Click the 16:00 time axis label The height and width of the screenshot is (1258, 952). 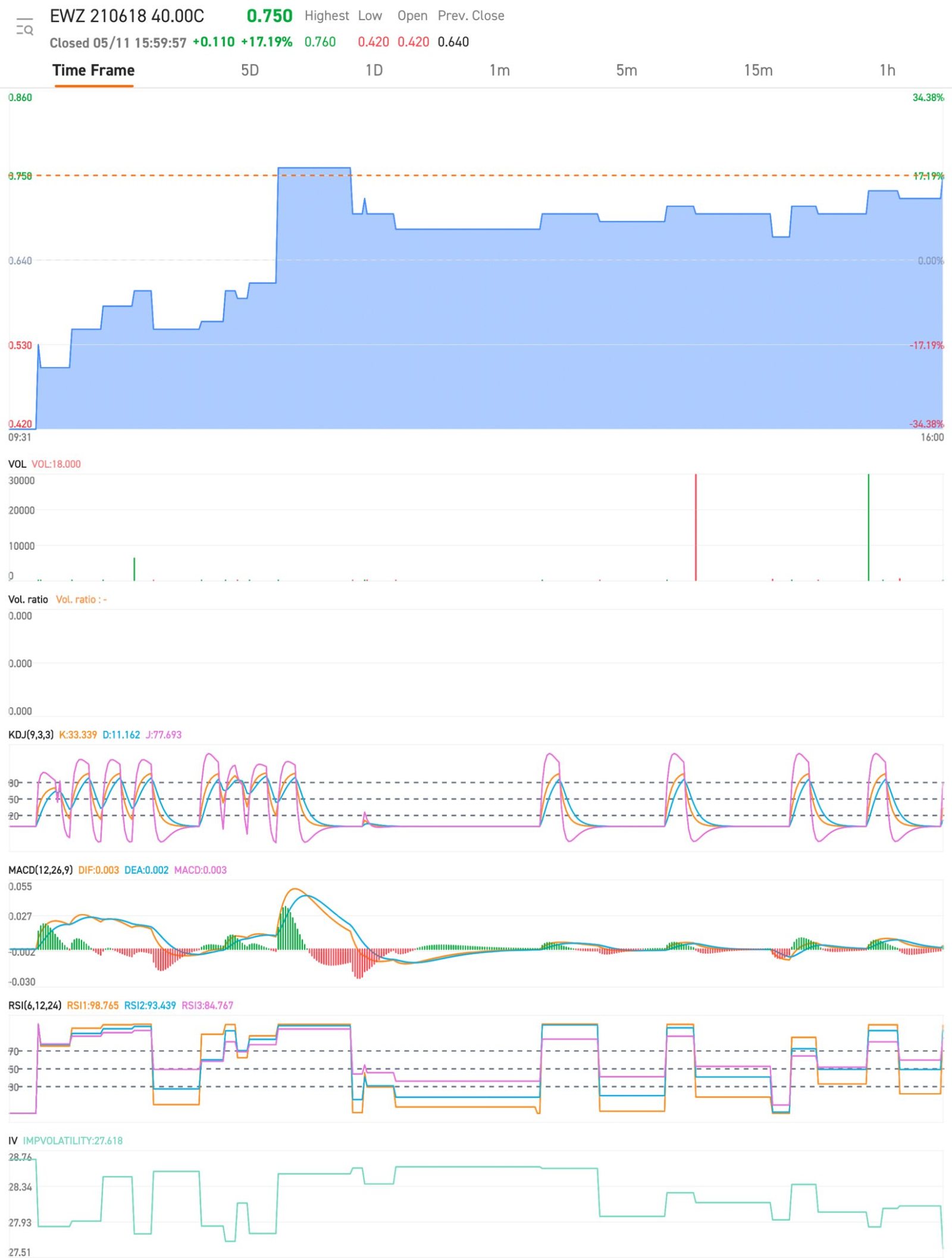point(932,437)
